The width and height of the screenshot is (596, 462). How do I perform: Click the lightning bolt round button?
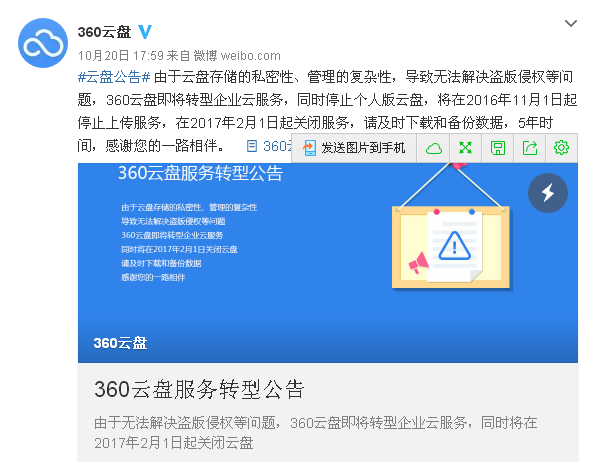(548, 193)
